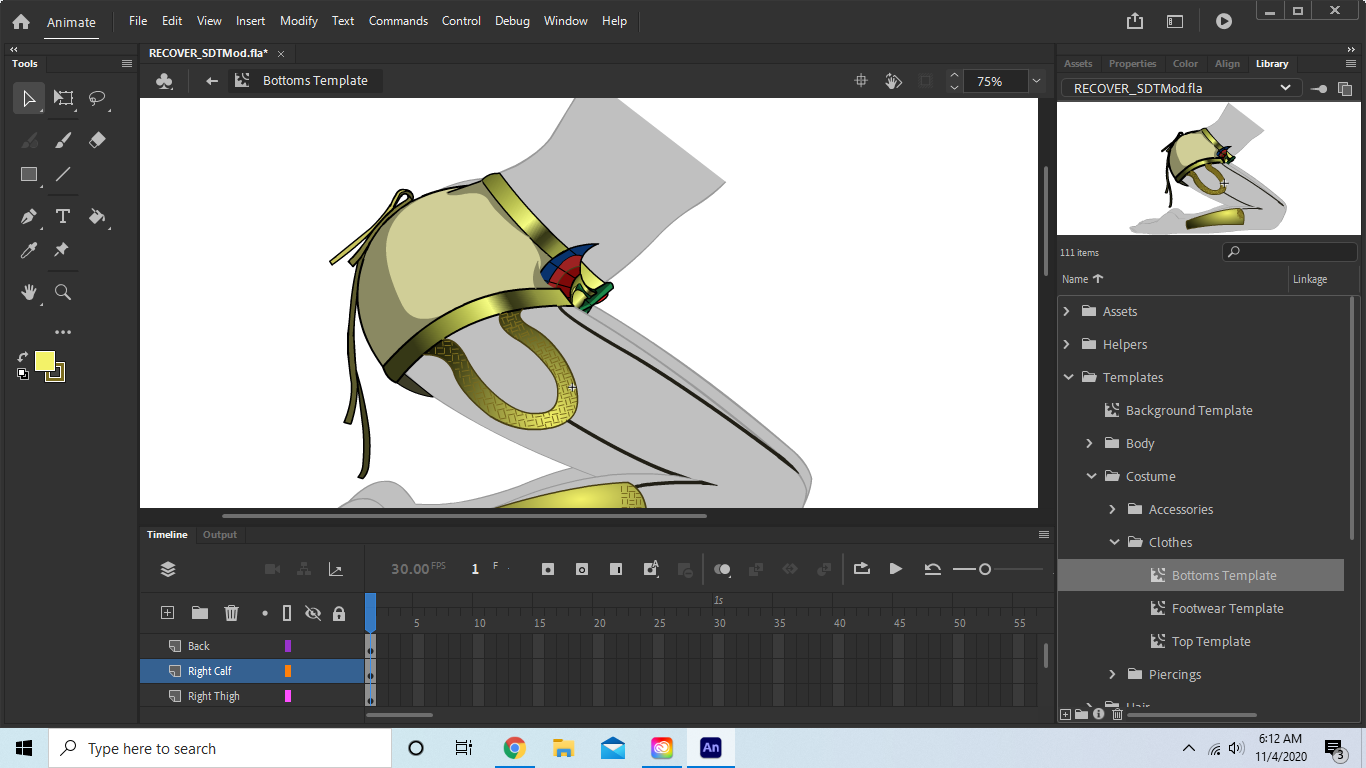Select the Hand tool
Viewport: 1366px width, 768px height.
click(28, 292)
